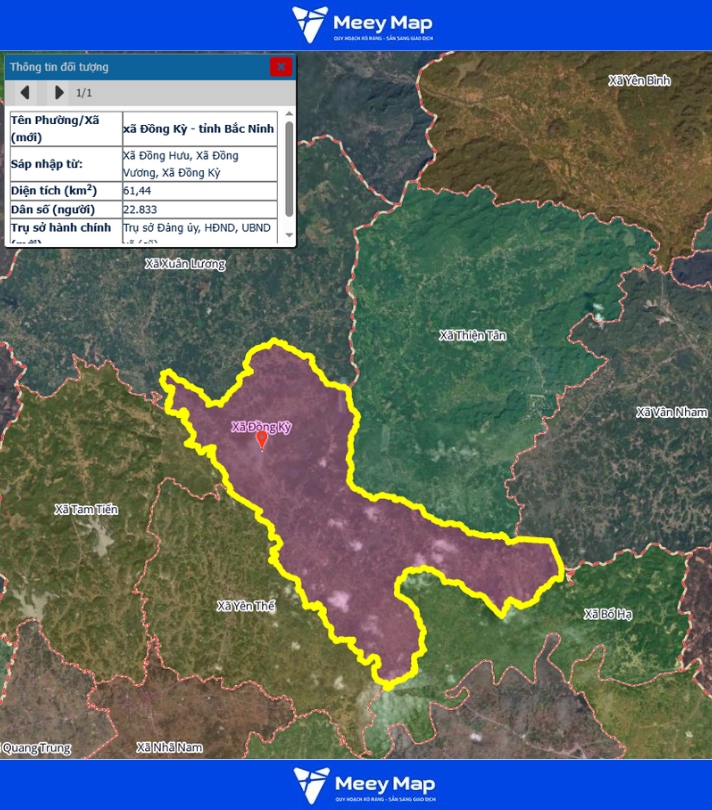Image resolution: width=712 pixels, height=810 pixels.
Task: Go to previous object with left arrow
Action: tap(25, 93)
